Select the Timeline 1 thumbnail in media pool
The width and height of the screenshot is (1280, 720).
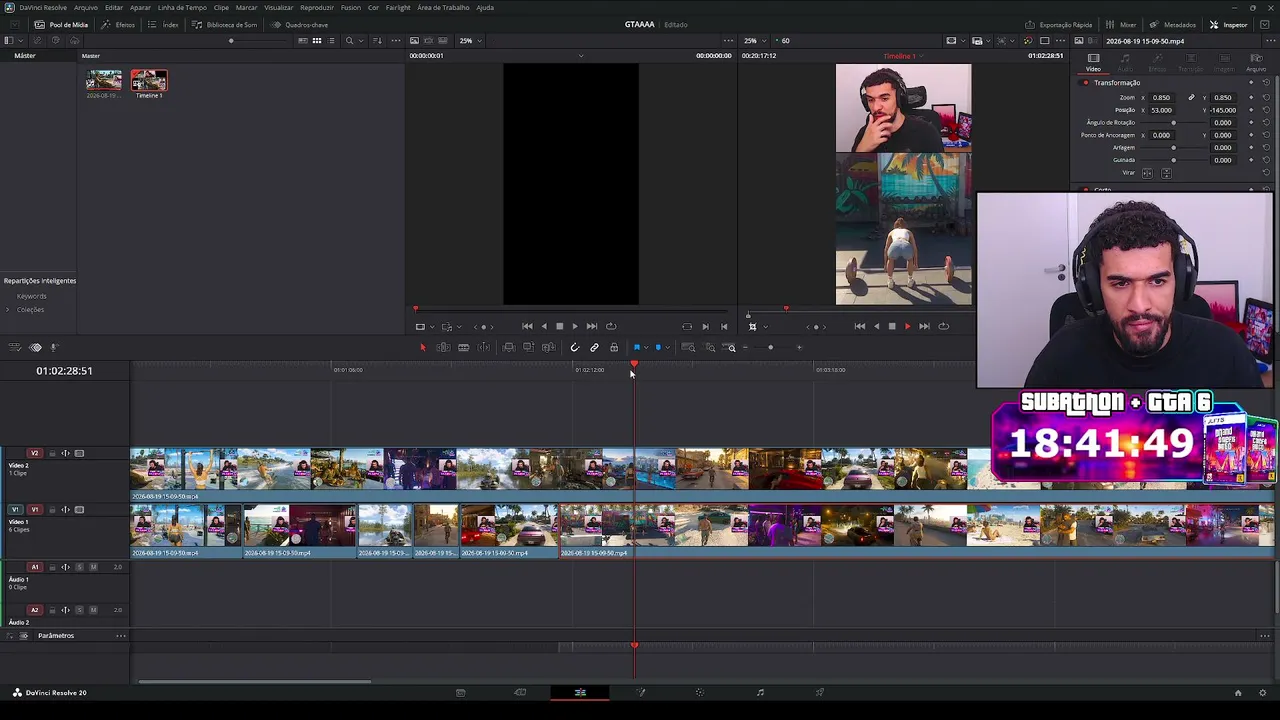point(149,81)
